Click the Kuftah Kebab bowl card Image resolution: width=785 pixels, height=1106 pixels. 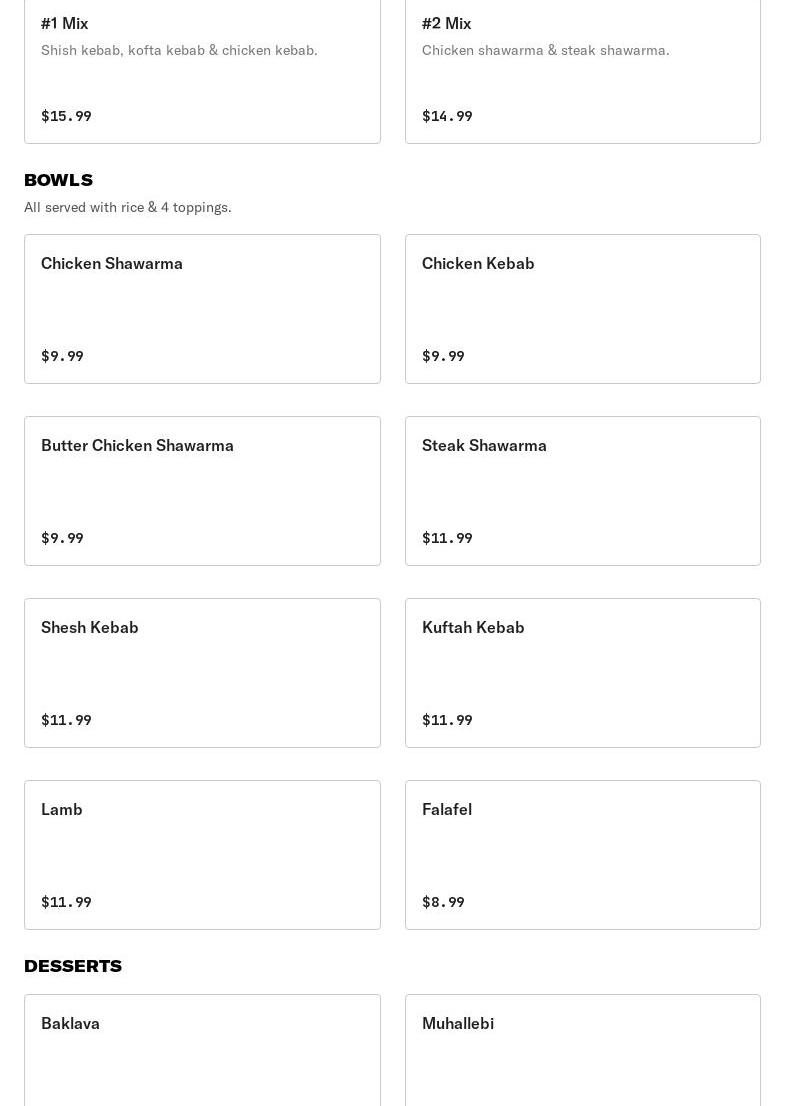pos(582,672)
